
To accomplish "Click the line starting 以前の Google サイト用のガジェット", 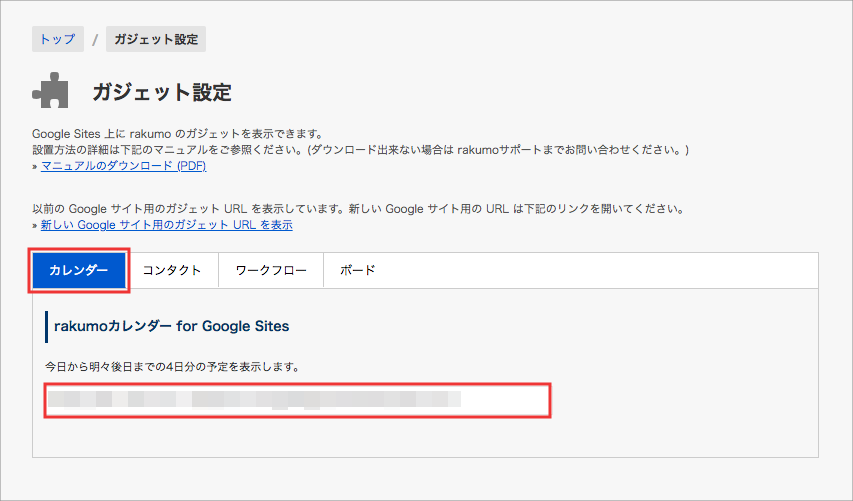I will [359, 209].
